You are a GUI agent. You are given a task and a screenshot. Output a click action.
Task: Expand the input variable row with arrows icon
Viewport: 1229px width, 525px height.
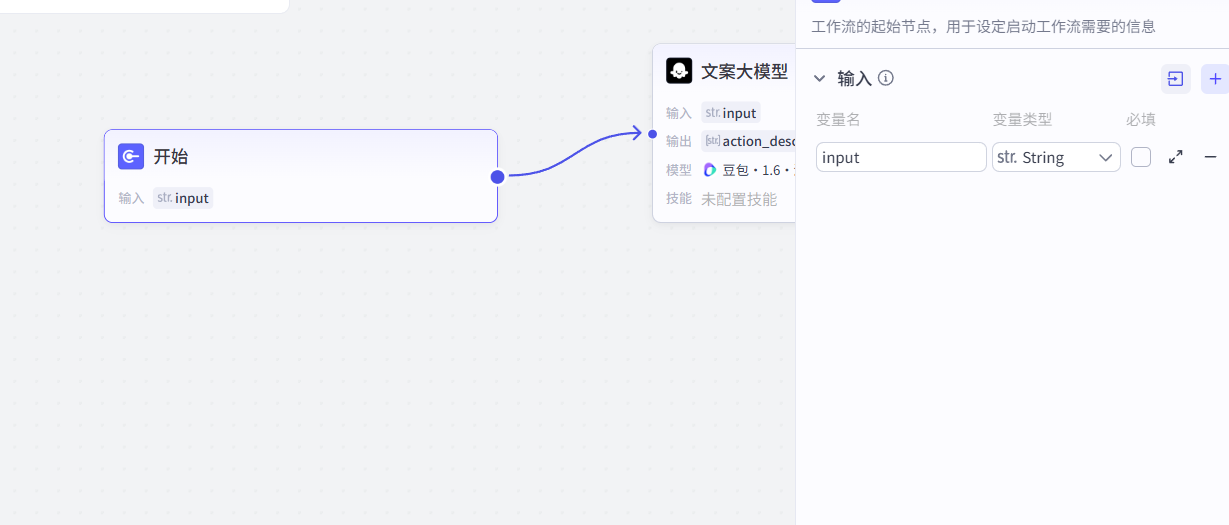(1176, 157)
